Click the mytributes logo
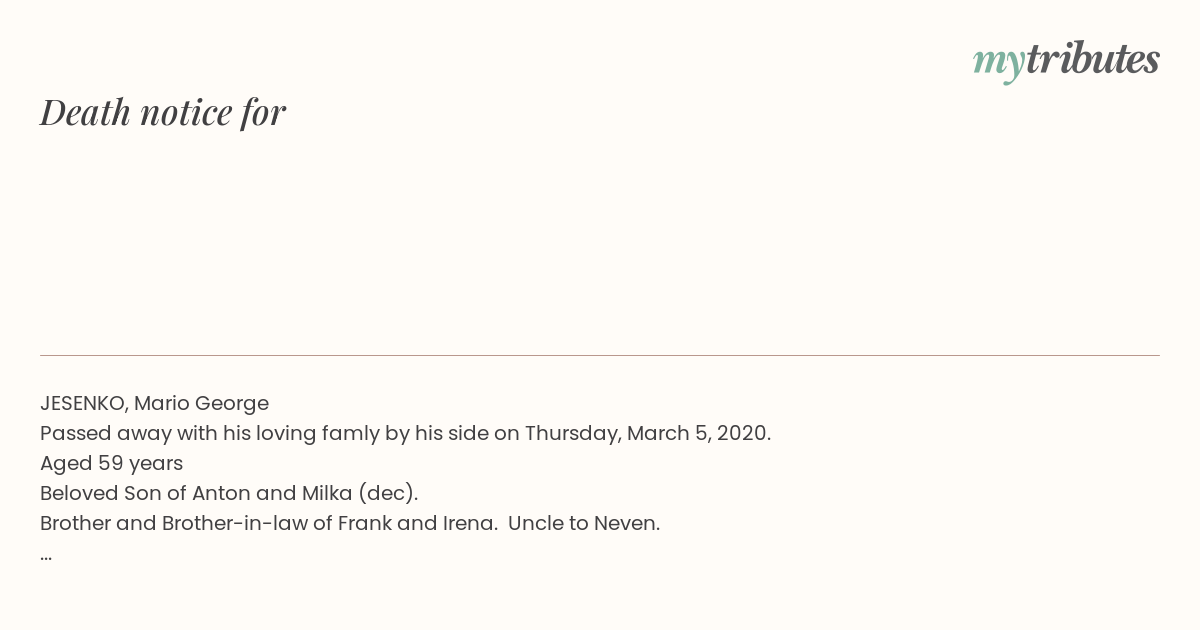Screen dimensions: 1200x630 click(x=1066, y=61)
